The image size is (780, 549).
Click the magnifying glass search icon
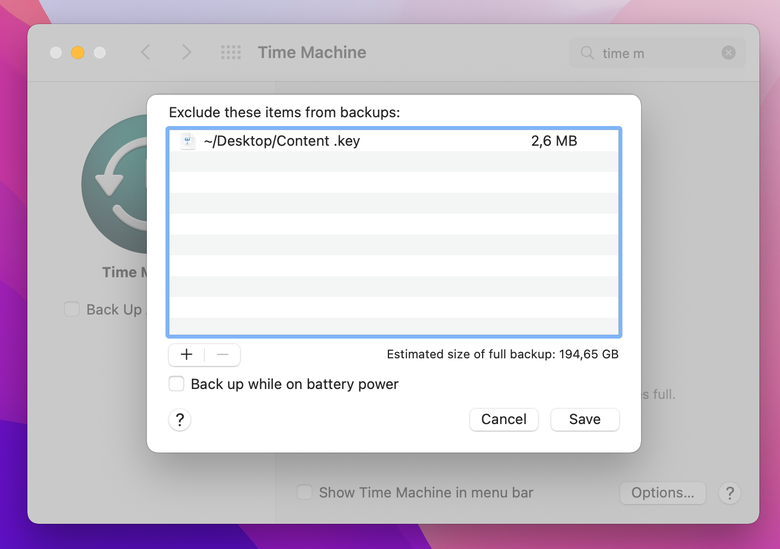point(587,53)
